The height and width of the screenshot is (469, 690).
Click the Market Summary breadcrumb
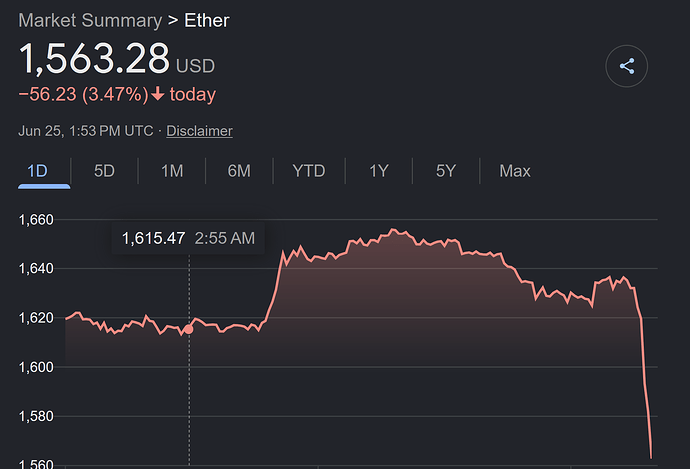coord(90,20)
